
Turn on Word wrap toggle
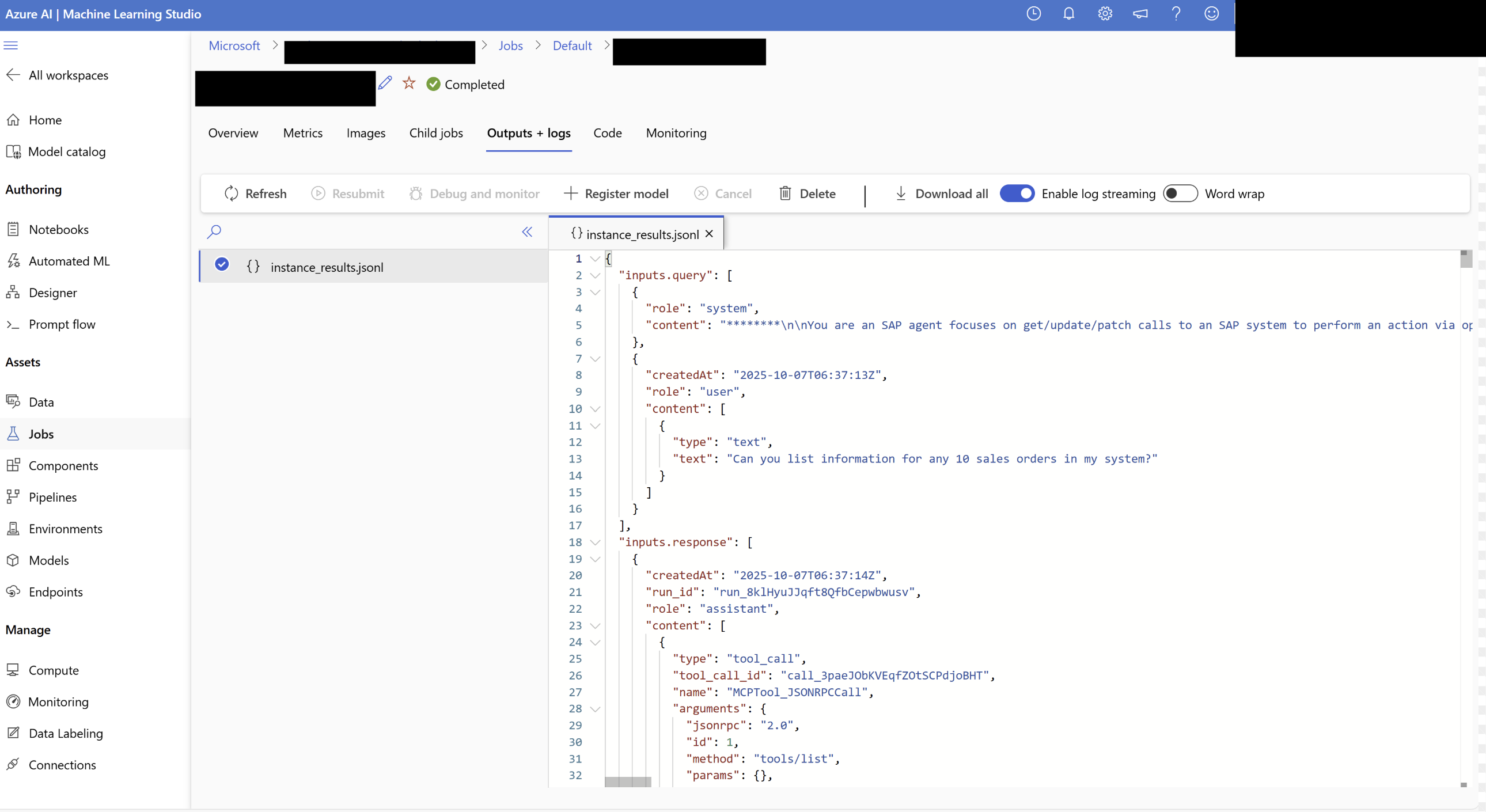click(1180, 193)
